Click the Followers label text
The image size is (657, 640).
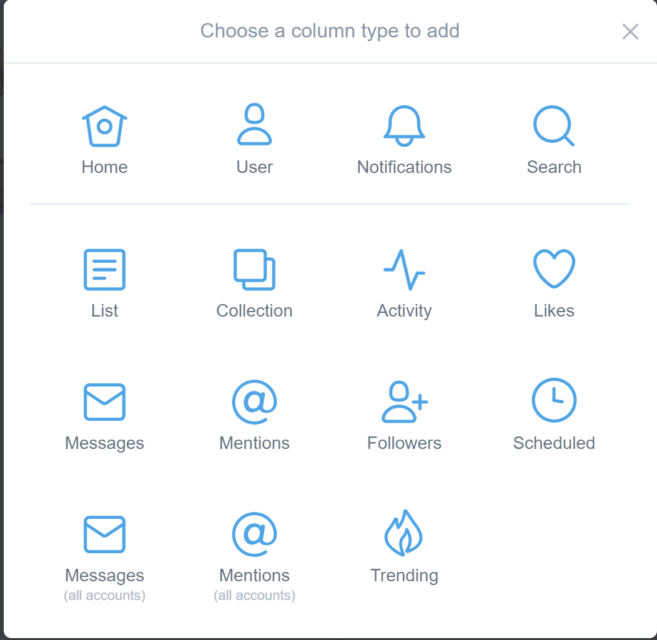click(x=404, y=443)
